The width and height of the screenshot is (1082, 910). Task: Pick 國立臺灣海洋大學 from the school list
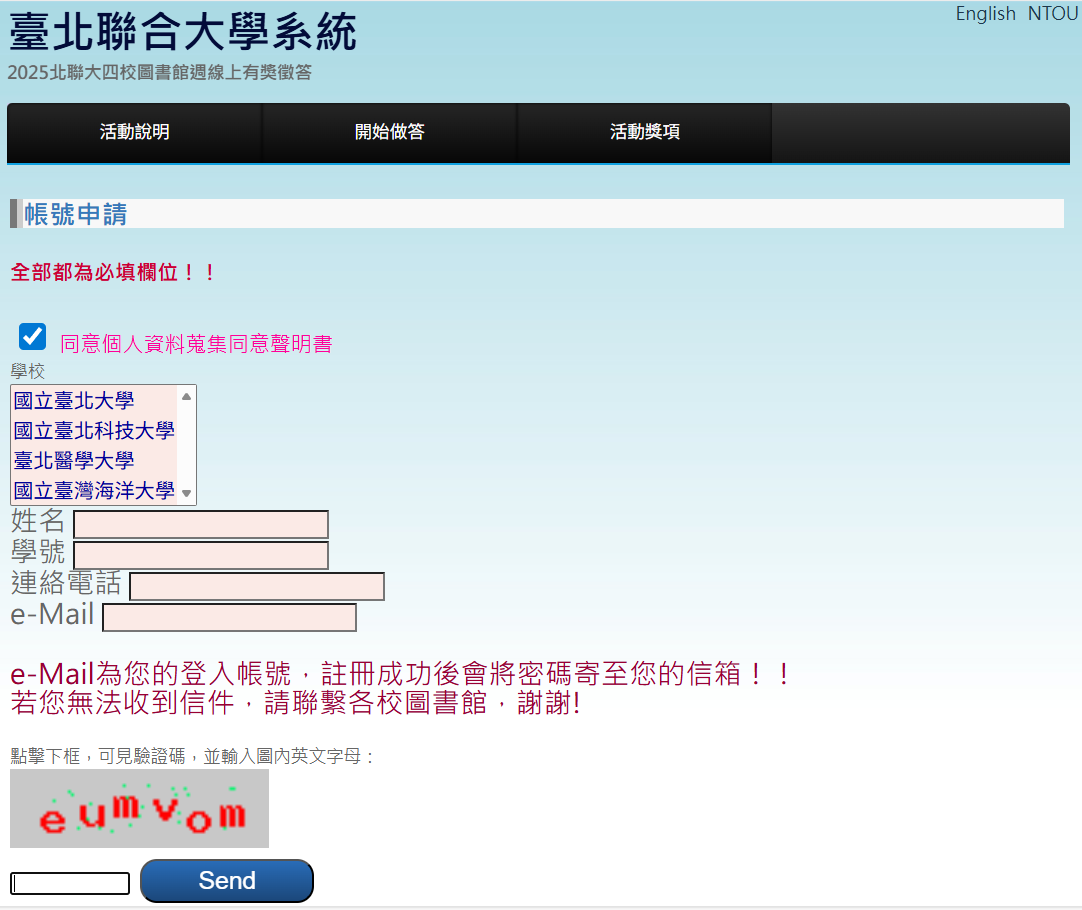coord(94,491)
